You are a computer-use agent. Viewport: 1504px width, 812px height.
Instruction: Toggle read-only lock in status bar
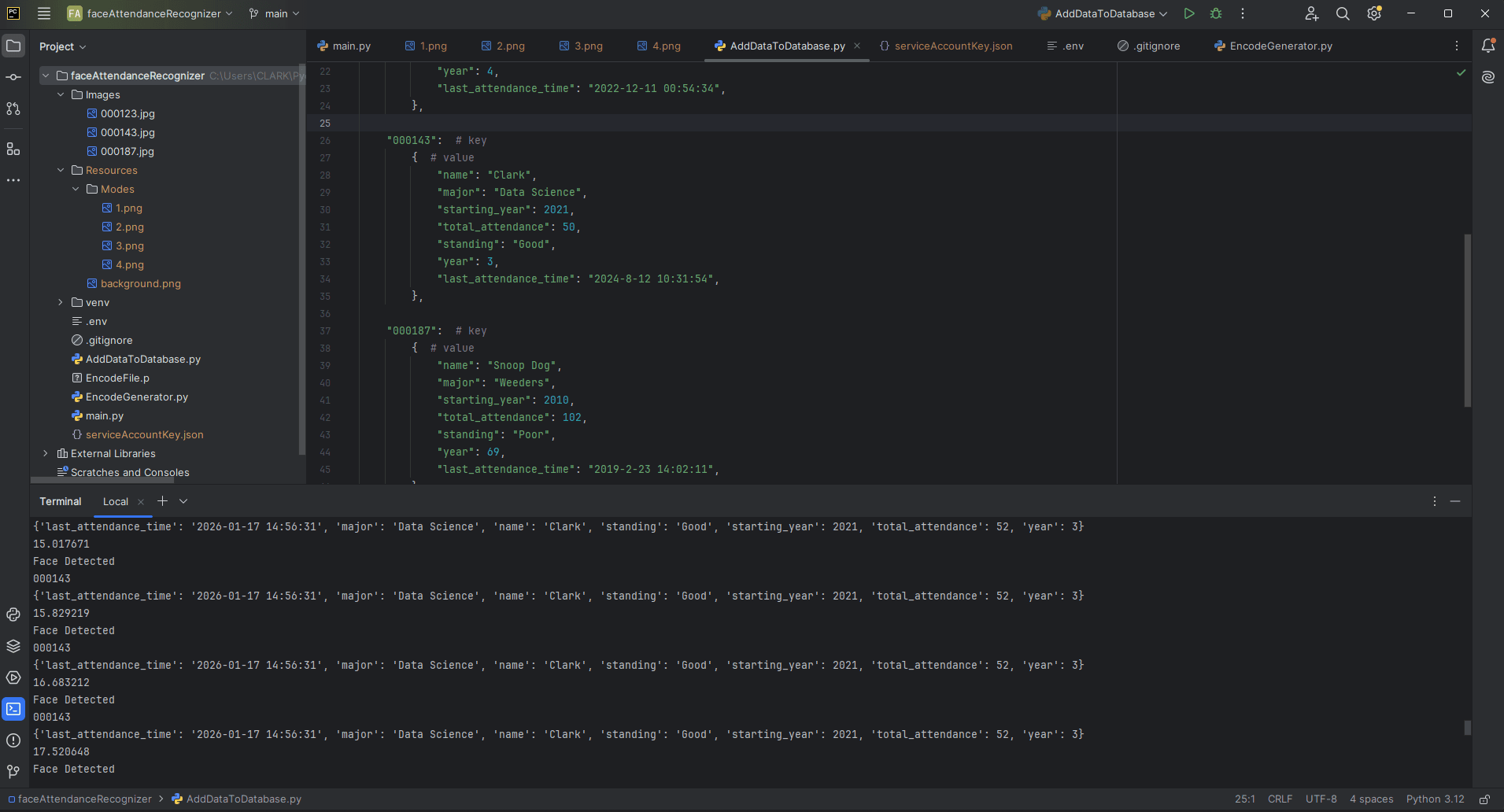click(1484, 799)
